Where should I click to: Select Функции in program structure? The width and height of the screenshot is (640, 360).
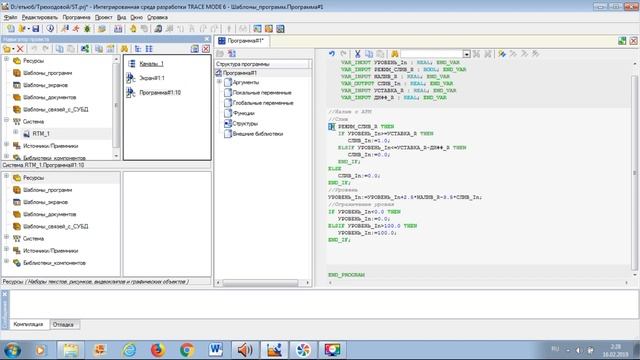click(x=244, y=113)
